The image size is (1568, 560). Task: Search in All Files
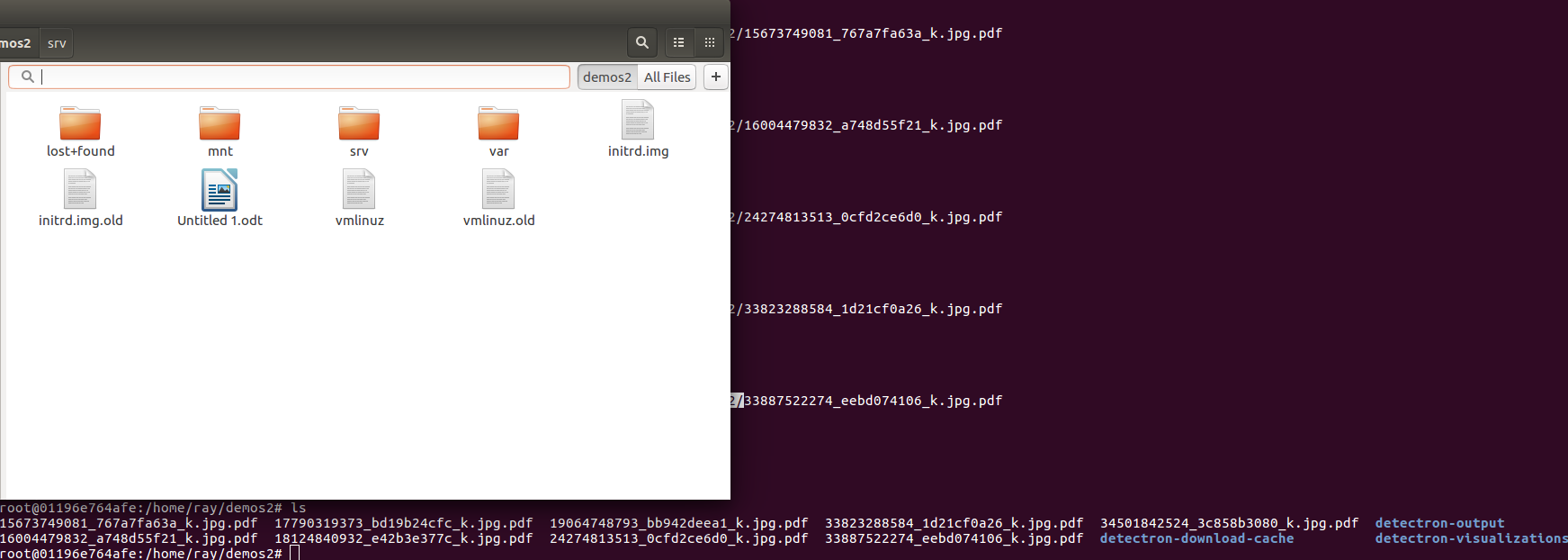pyautogui.click(x=668, y=77)
